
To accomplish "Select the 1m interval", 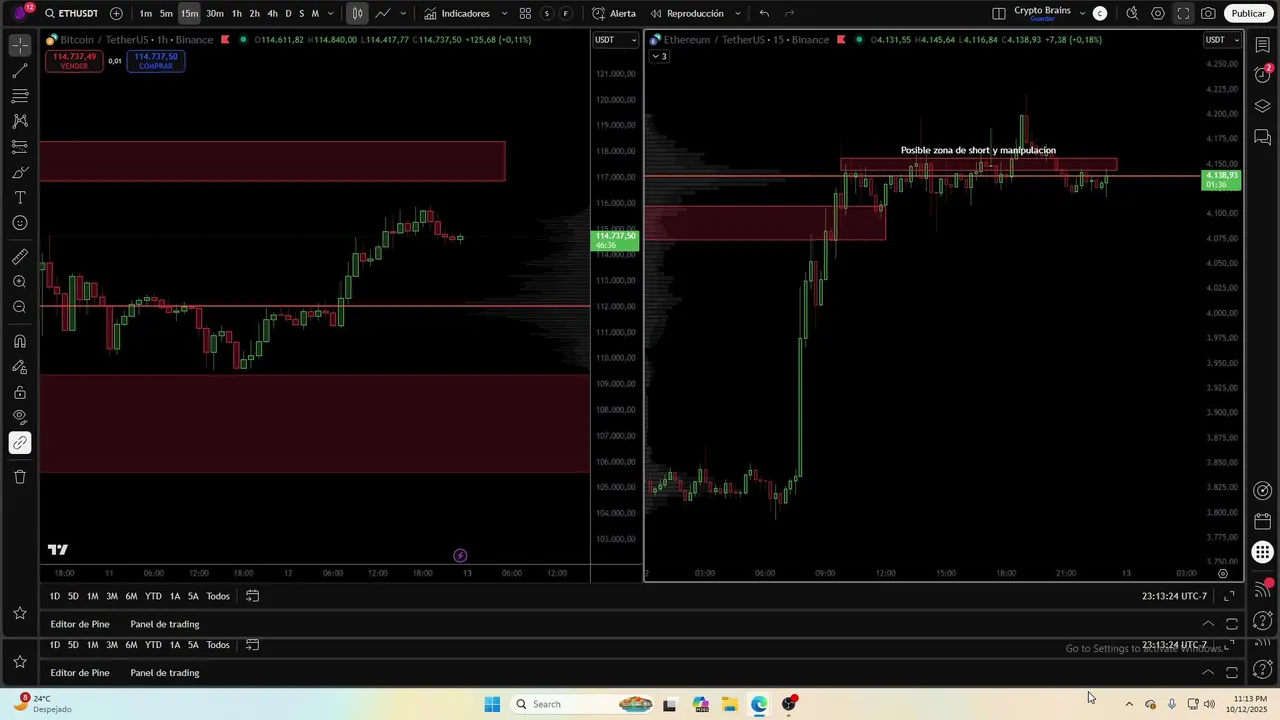I will tap(146, 14).
